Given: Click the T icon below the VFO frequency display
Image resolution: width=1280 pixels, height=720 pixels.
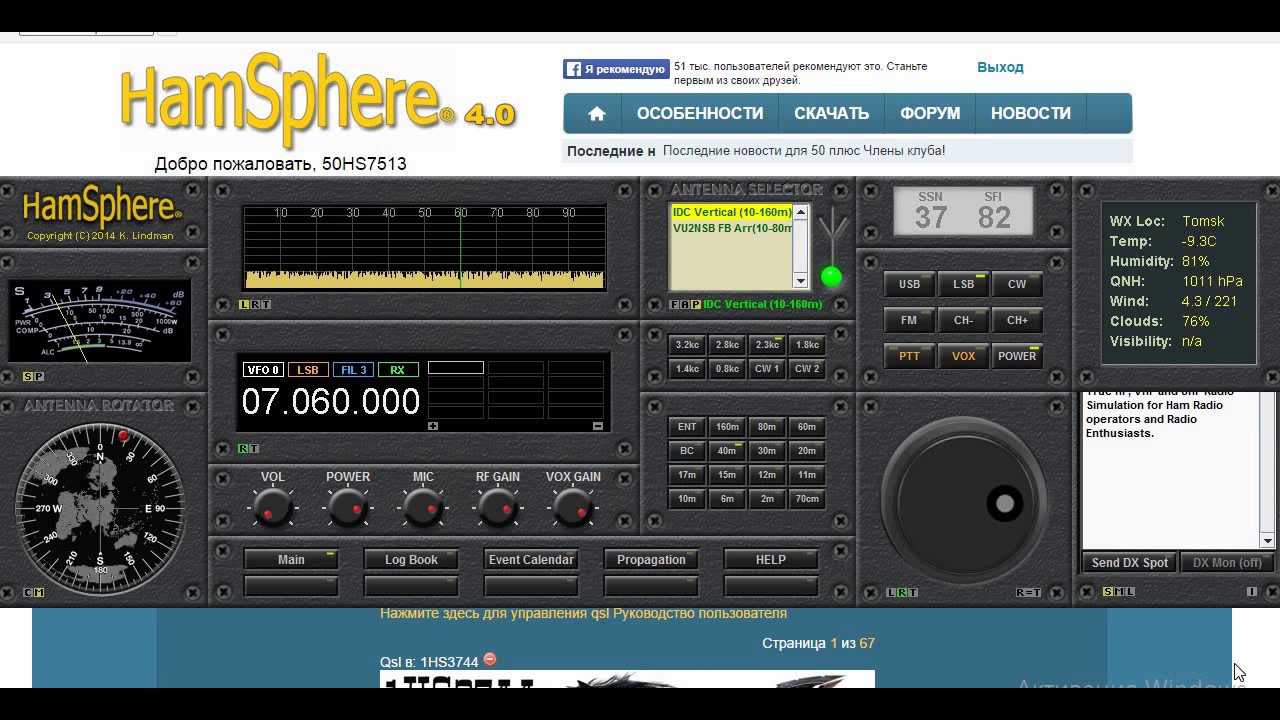Looking at the screenshot, I should (x=254, y=449).
